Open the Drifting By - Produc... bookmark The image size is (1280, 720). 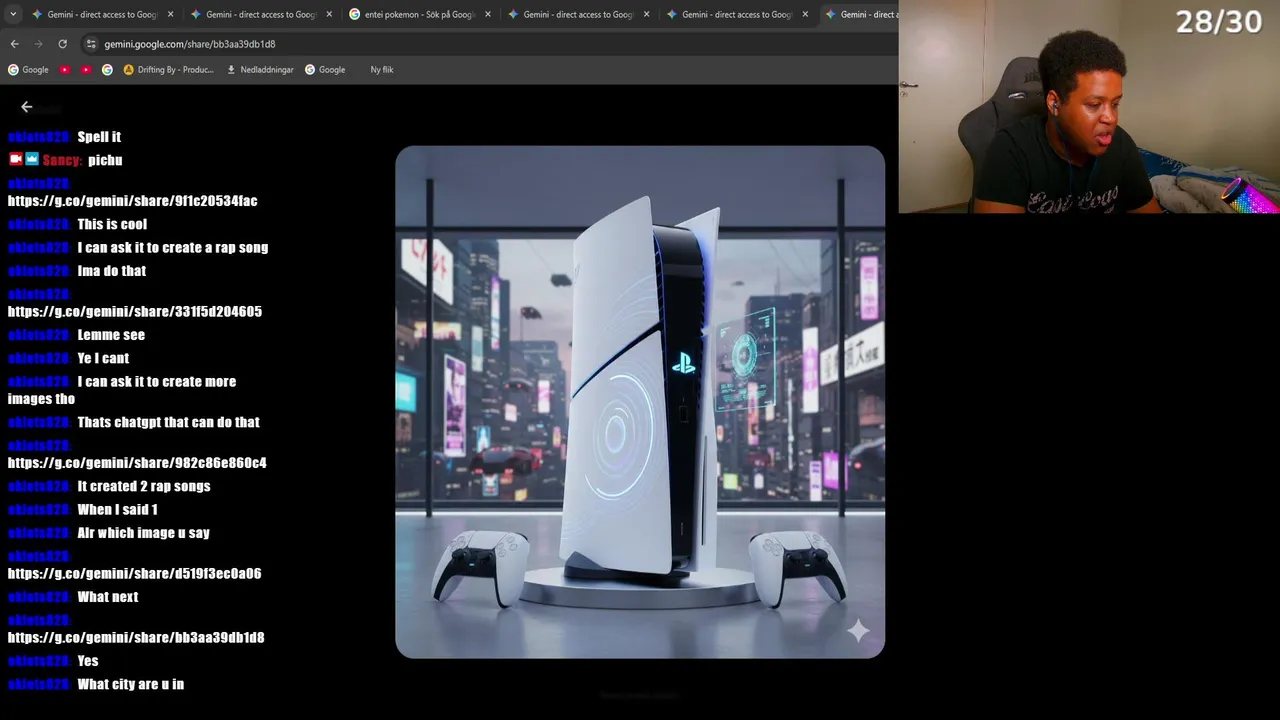(x=169, y=70)
